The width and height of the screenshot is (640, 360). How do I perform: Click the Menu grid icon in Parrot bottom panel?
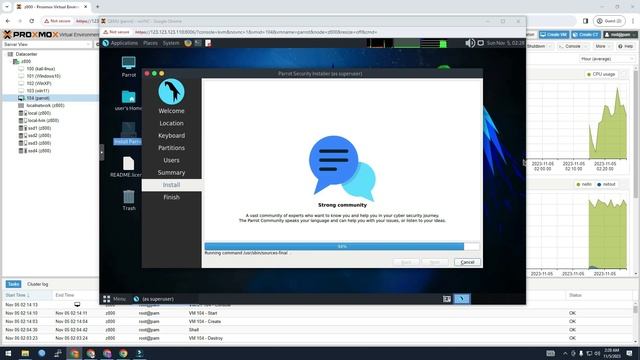pos(107,299)
